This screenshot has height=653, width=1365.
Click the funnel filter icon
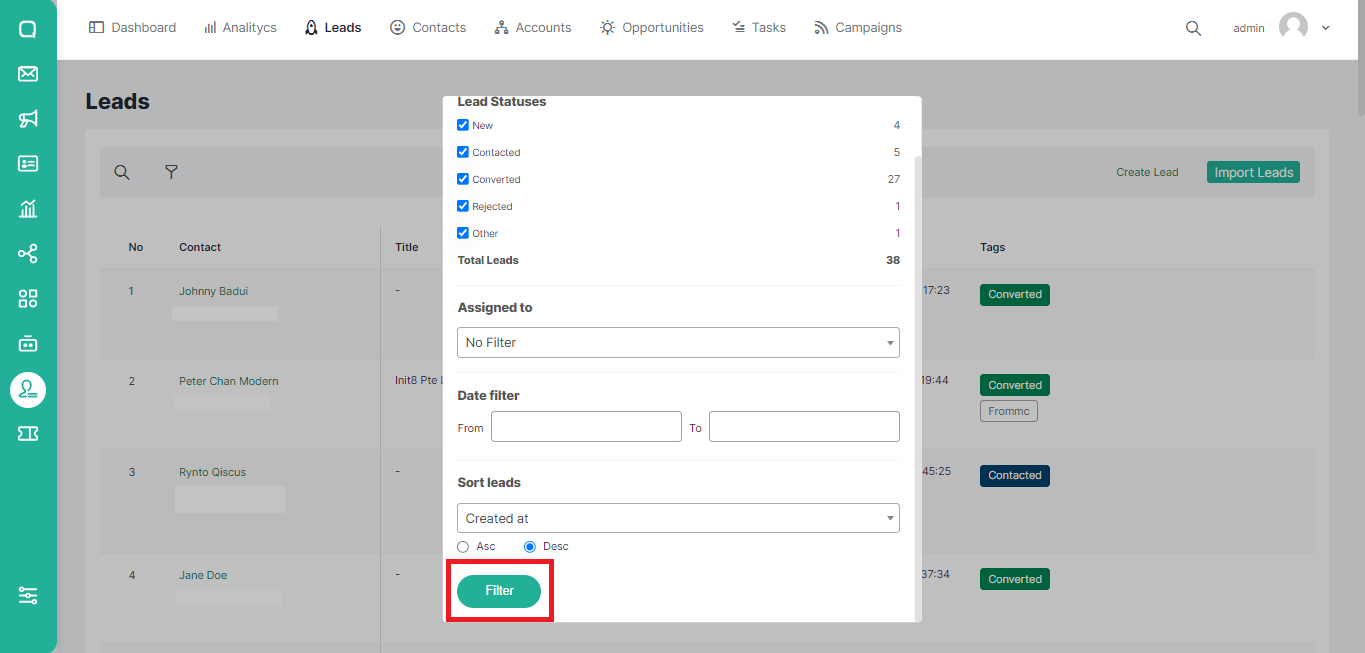171,172
